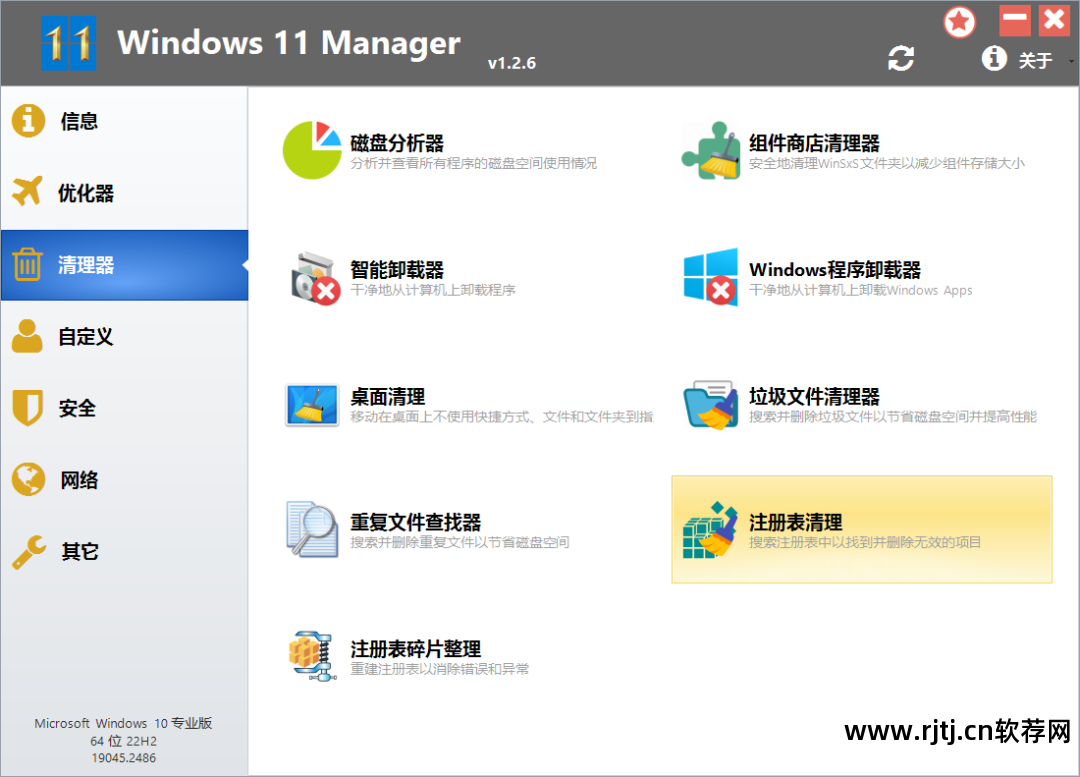The image size is (1080, 777).
Task: Launch 桌面清理 via its title
Action: 388,397
